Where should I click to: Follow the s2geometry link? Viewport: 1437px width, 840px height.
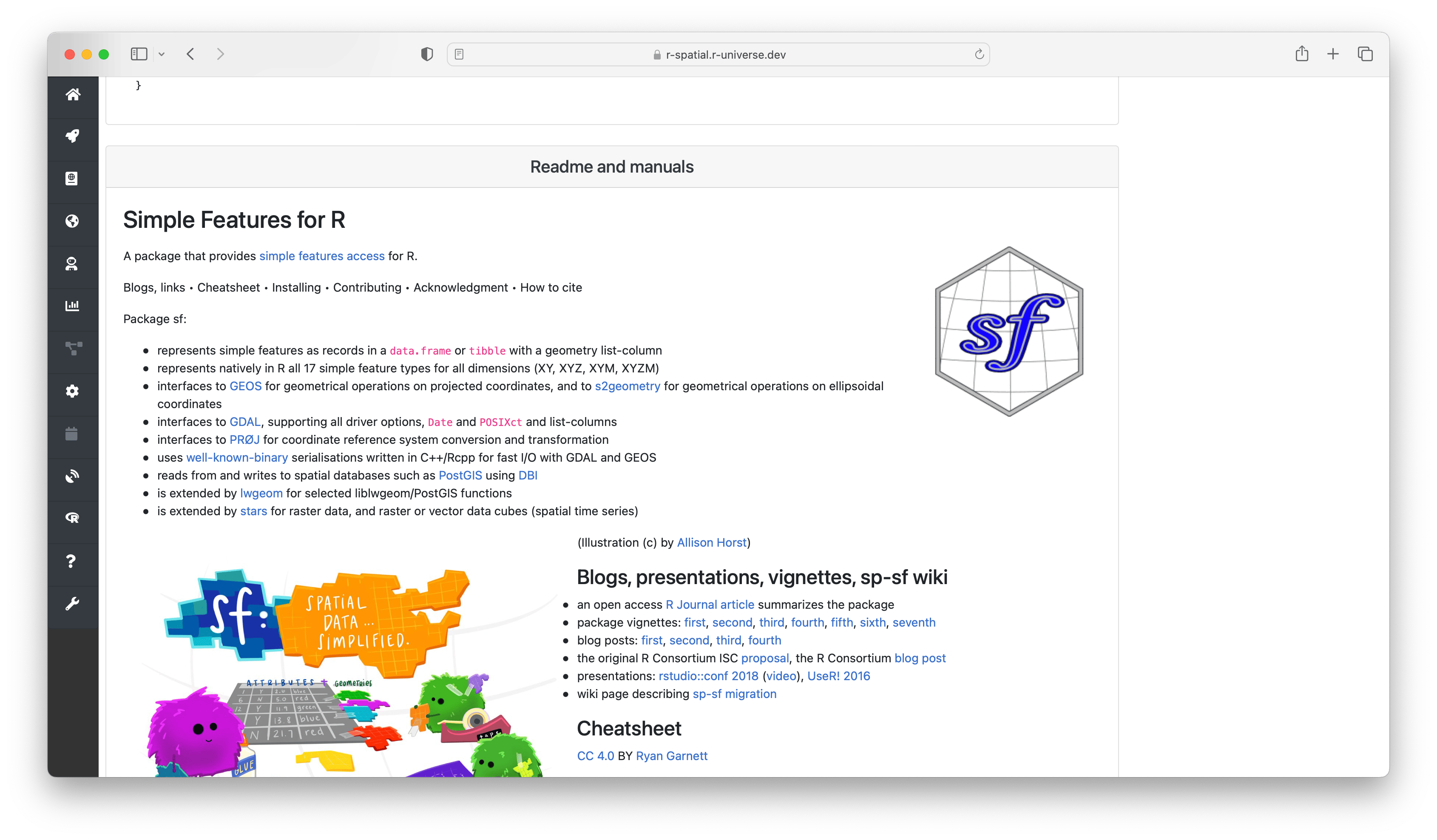pyautogui.click(x=627, y=386)
